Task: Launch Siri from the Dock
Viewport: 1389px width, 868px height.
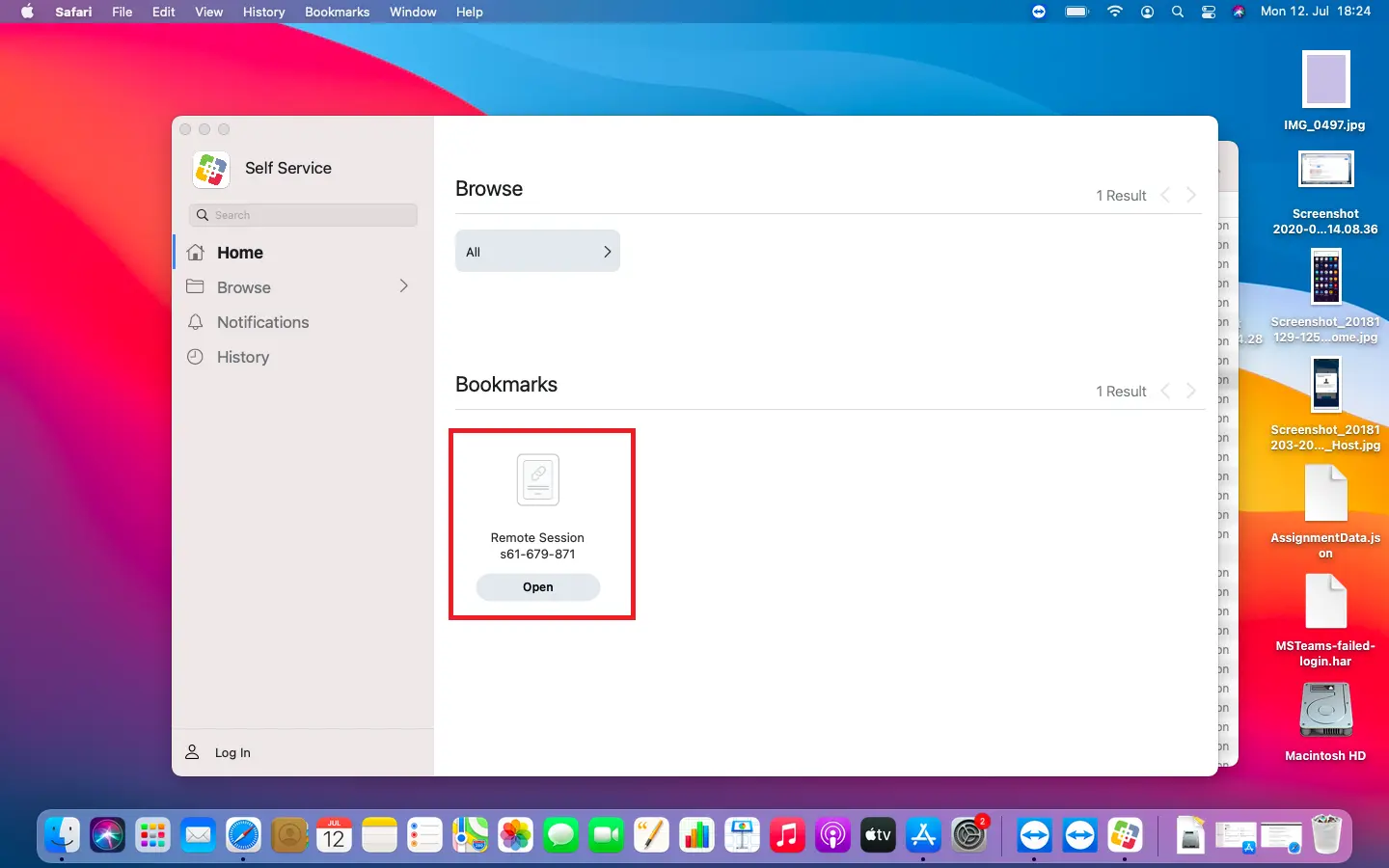Action: pyautogui.click(x=107, y=834)
